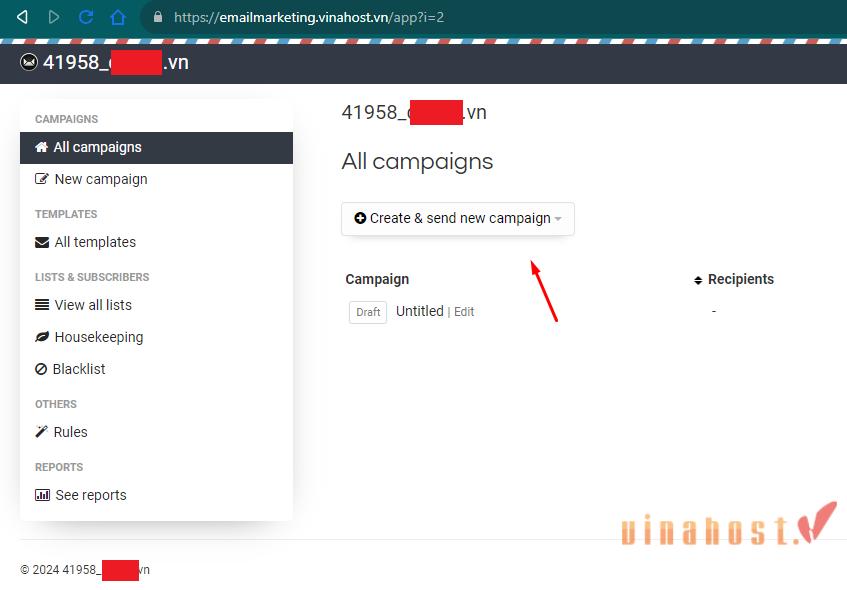Expand the Create & send campaign dropdown caret
847x590 pixels.
pos(558,219)
